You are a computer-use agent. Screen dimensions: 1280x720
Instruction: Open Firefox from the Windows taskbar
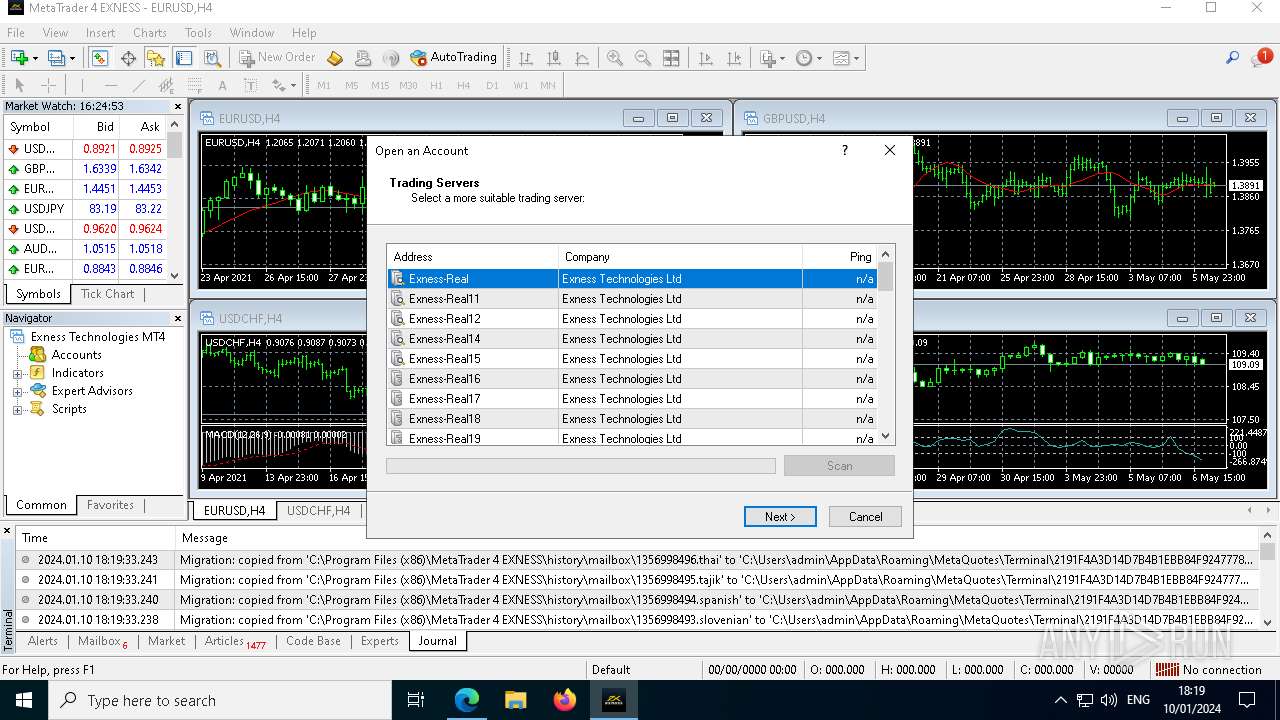pyautogui.click(x=565, y=700)
